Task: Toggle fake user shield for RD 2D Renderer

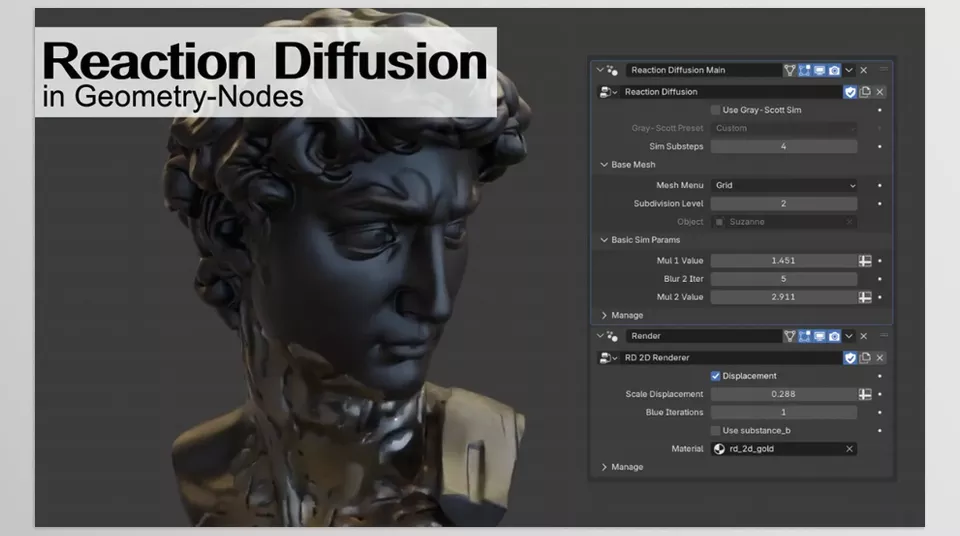Action: (850, 358)
